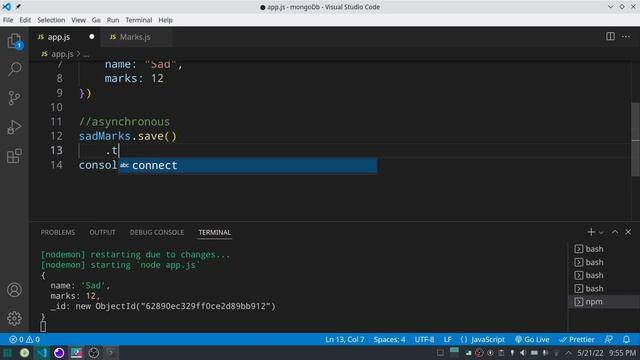
Task: Open the Run and Debug view
Action: [x=14, y=127]
